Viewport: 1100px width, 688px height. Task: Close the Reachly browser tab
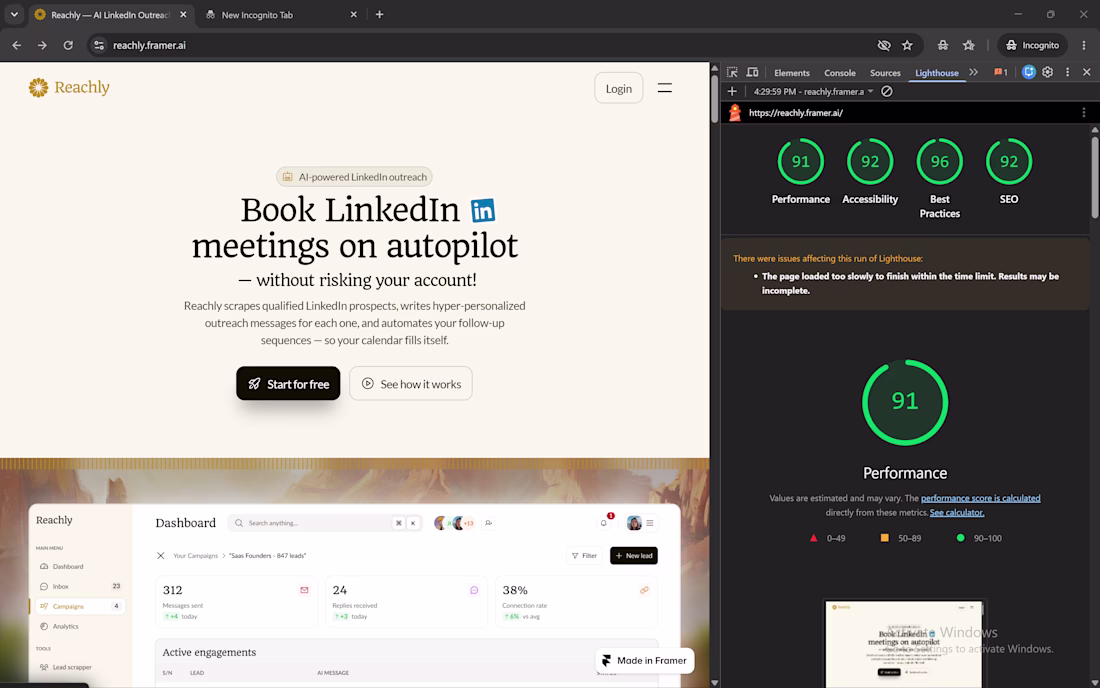[183, 14]
